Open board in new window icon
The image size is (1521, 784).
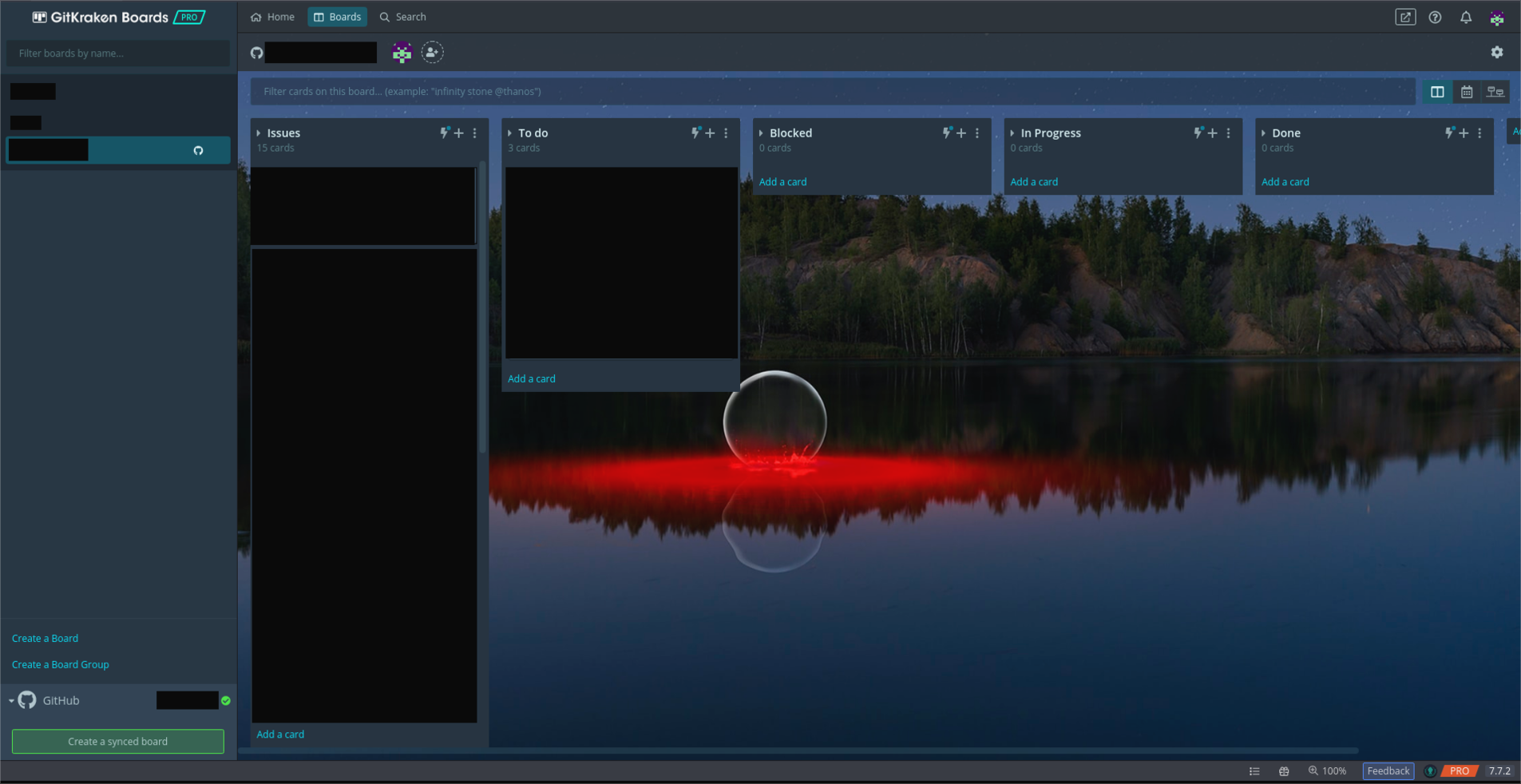(1405, 17)
